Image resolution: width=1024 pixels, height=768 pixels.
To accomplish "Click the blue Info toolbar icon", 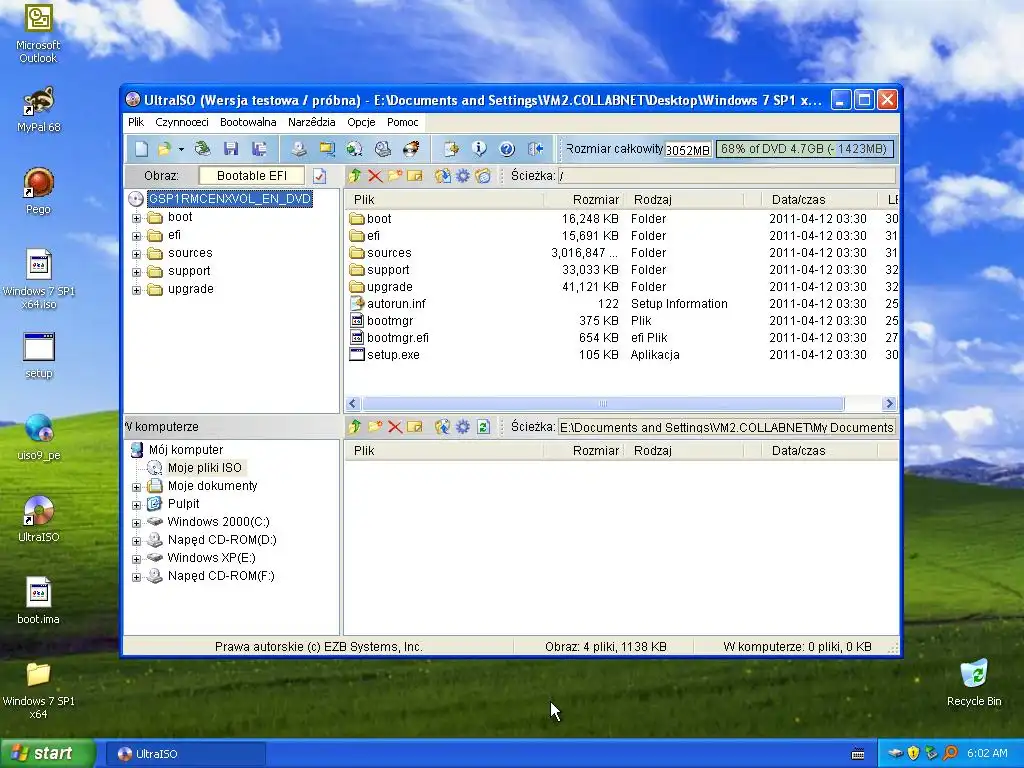I will point(479,149).
